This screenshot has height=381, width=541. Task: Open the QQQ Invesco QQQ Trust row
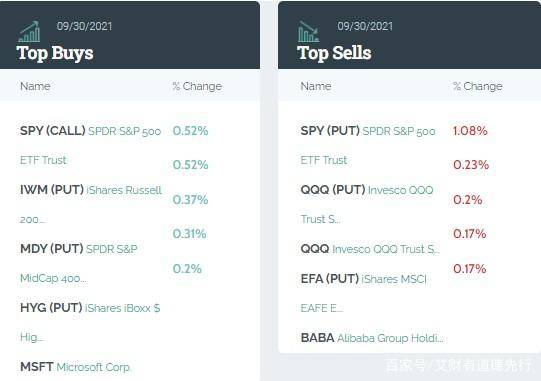(x=370, y=249)
